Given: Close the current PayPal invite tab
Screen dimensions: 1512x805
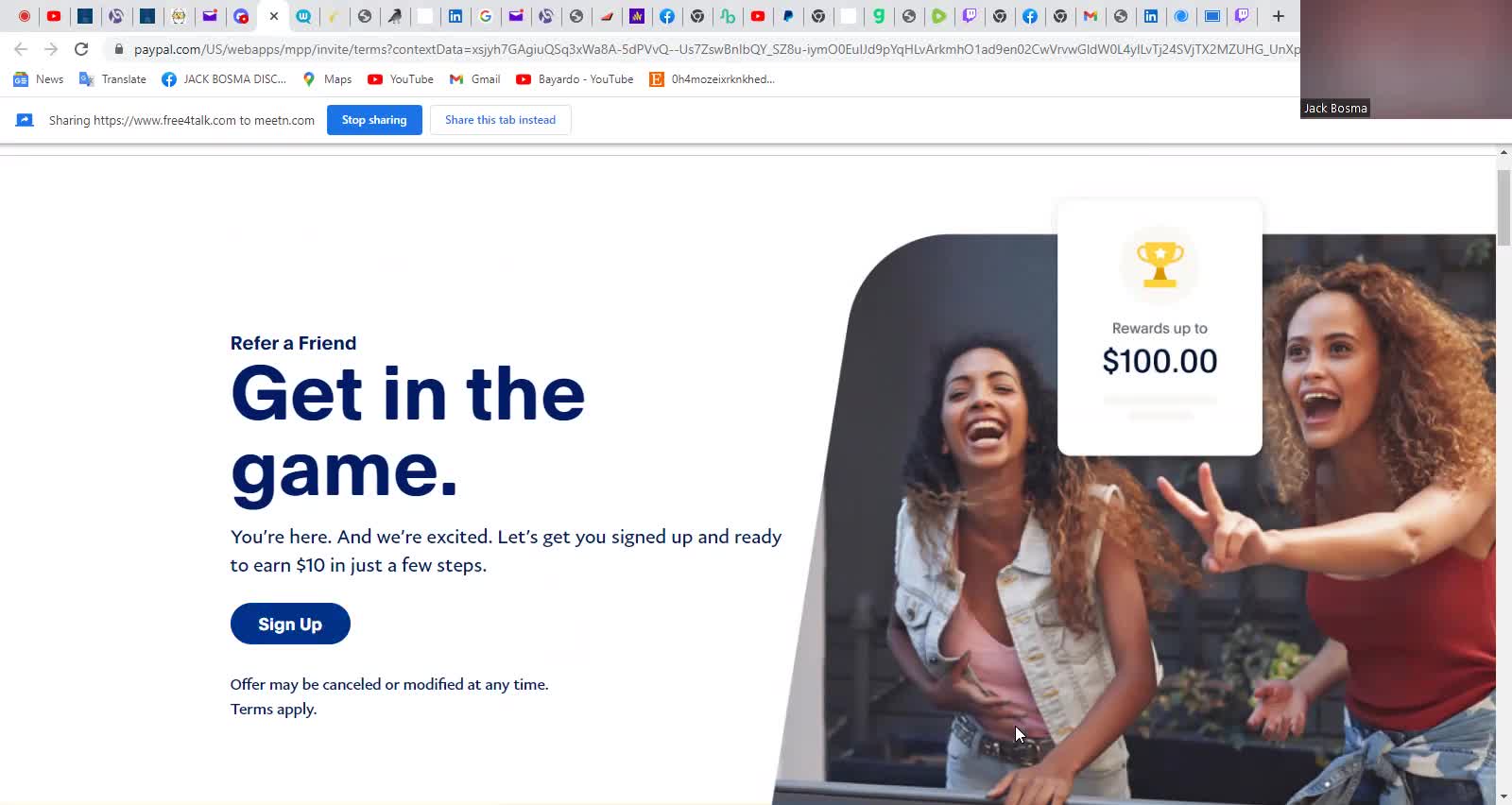Looking at the screenshot, I should (x=274, y=16).
